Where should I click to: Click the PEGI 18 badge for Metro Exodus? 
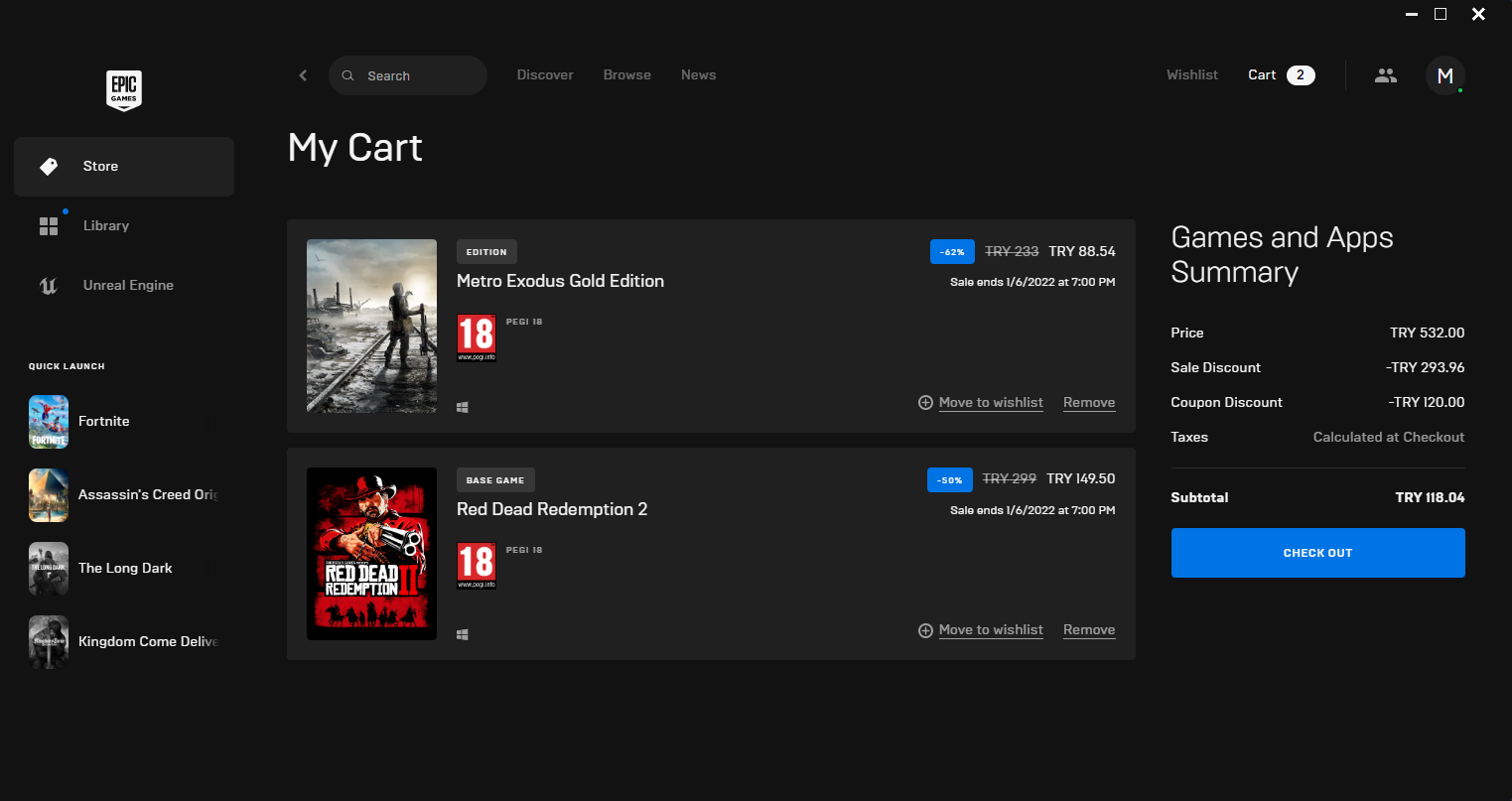coord(477,338)
